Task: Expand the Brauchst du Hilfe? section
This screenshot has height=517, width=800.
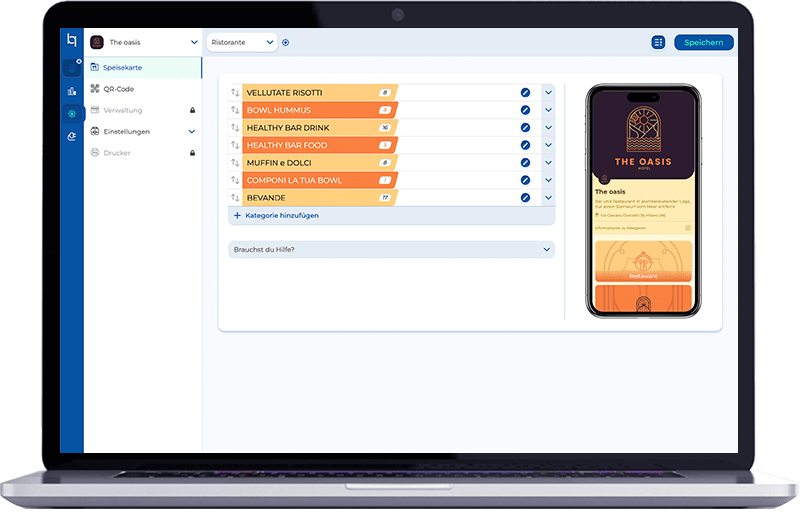Action: tap(547, 250)
